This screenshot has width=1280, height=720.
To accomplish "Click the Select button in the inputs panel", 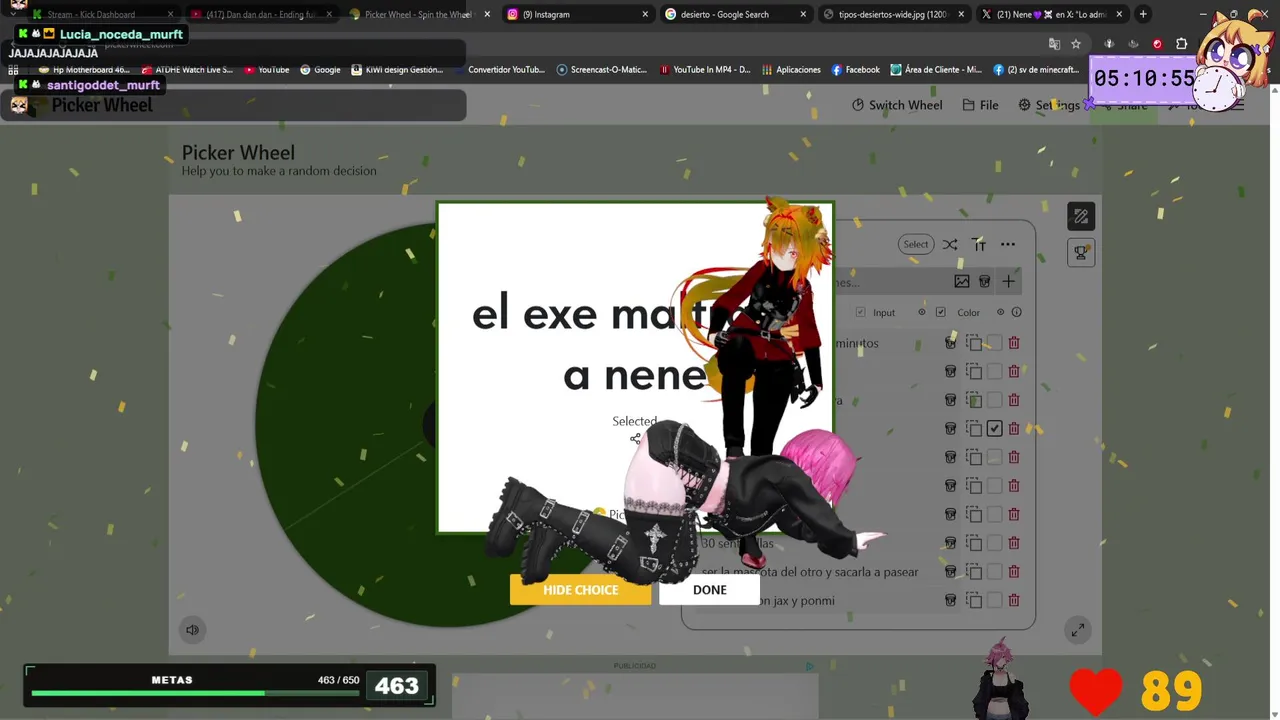I will coord(916,244).
